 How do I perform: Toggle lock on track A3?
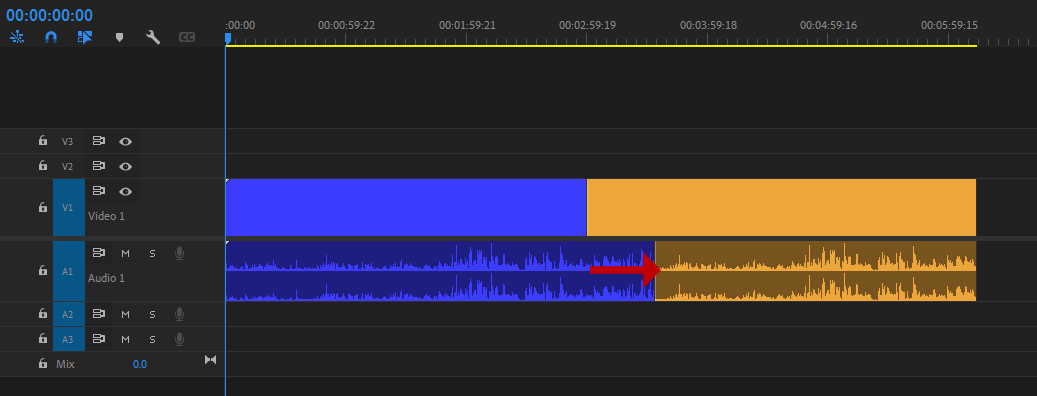pos(43,338)
